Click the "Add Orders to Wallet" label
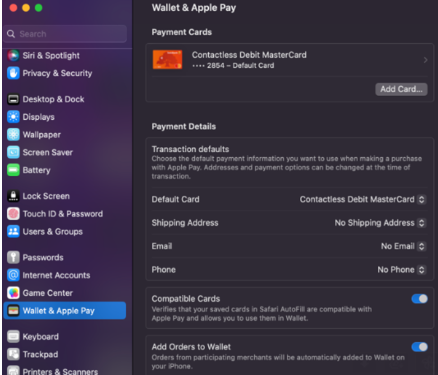Screen dimensions: 438x375 pos(191,347)
